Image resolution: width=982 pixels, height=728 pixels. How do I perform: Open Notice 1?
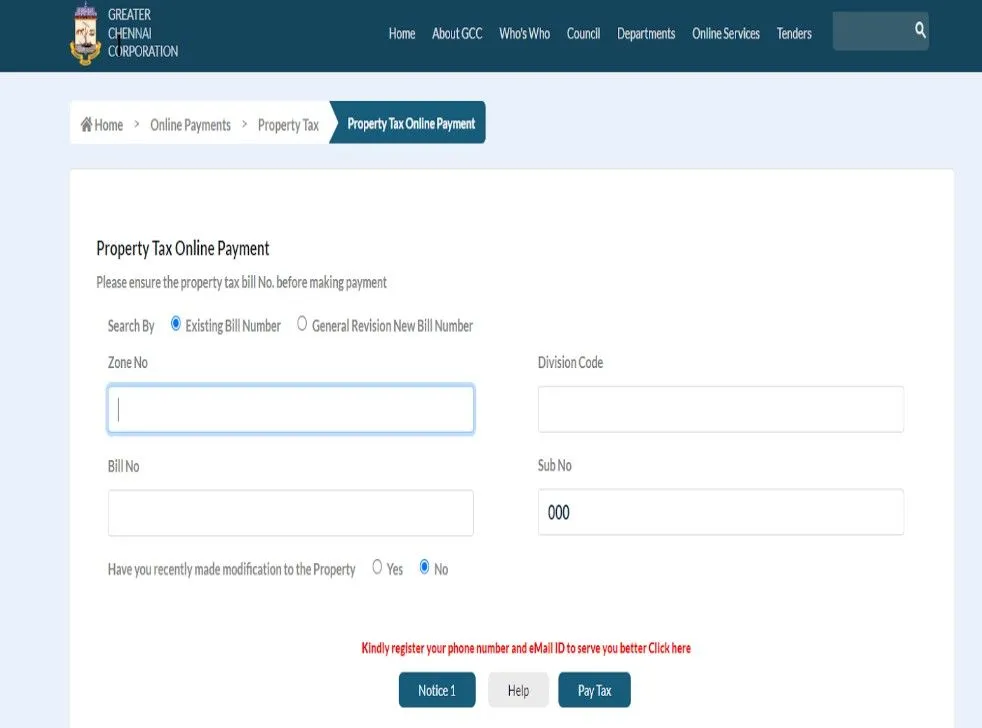coord(437,690)
